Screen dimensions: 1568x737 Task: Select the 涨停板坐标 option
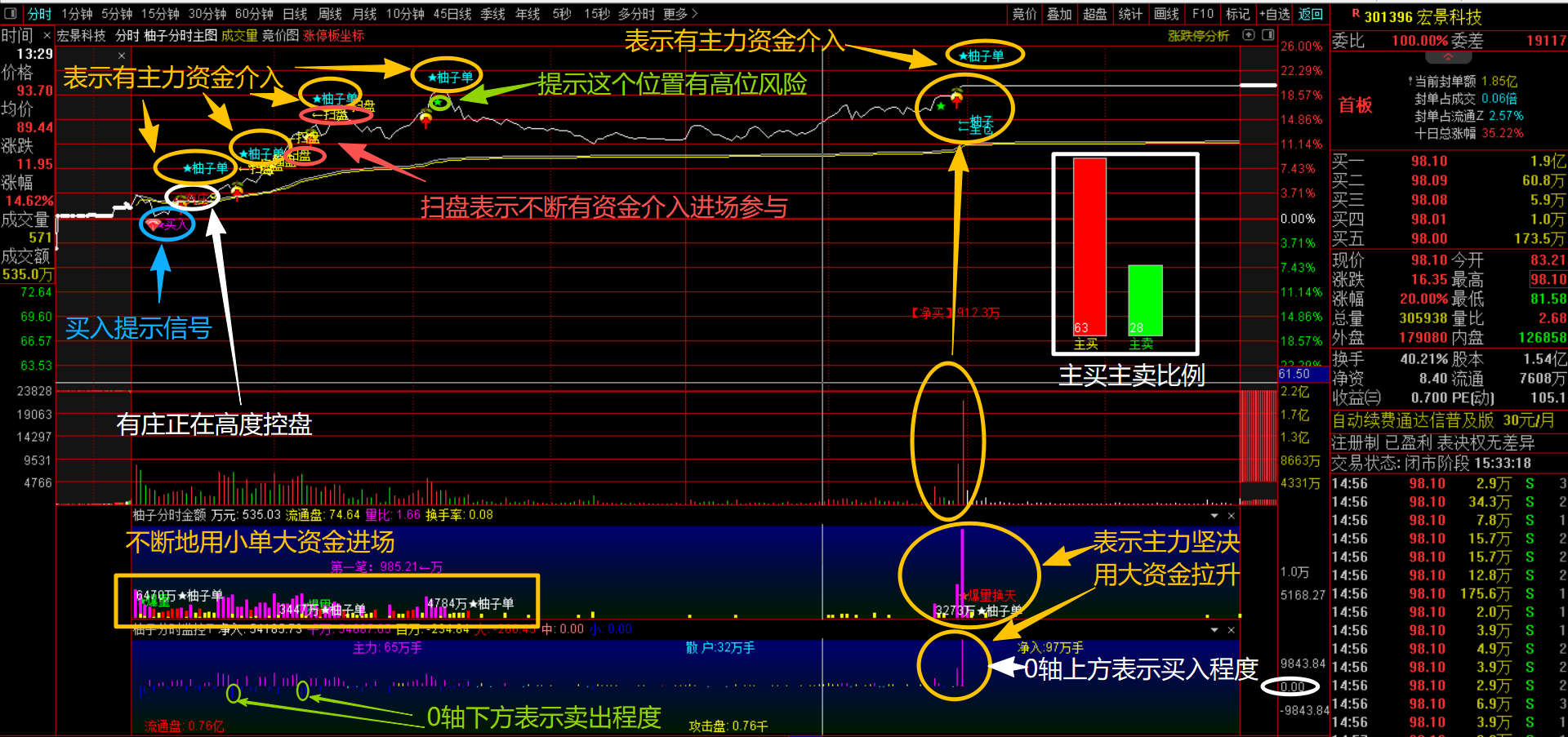334,36
